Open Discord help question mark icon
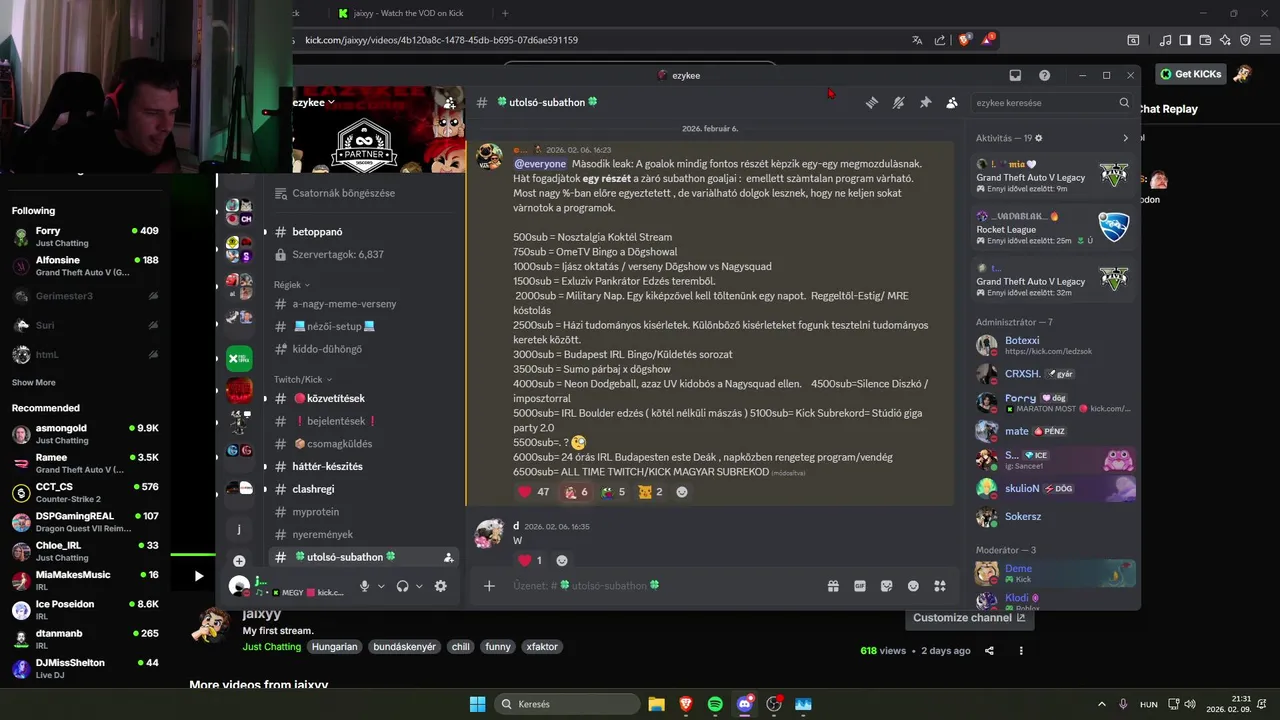This screenshot has height=720, width=1280. 1044,75
